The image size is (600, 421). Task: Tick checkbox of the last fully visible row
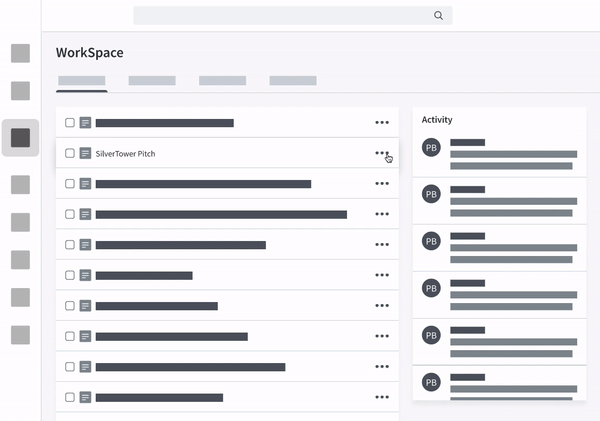point(70,397)
